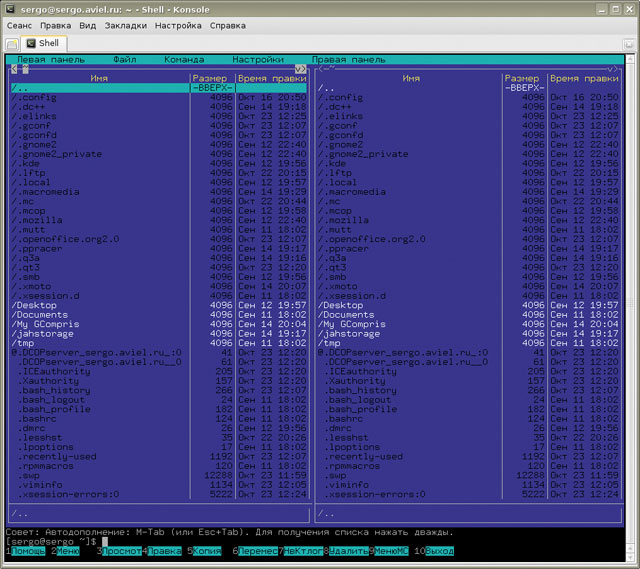640x569 pixels.
Task: Click the Shell tab terminal icon
Action: [x=31, y=43]
